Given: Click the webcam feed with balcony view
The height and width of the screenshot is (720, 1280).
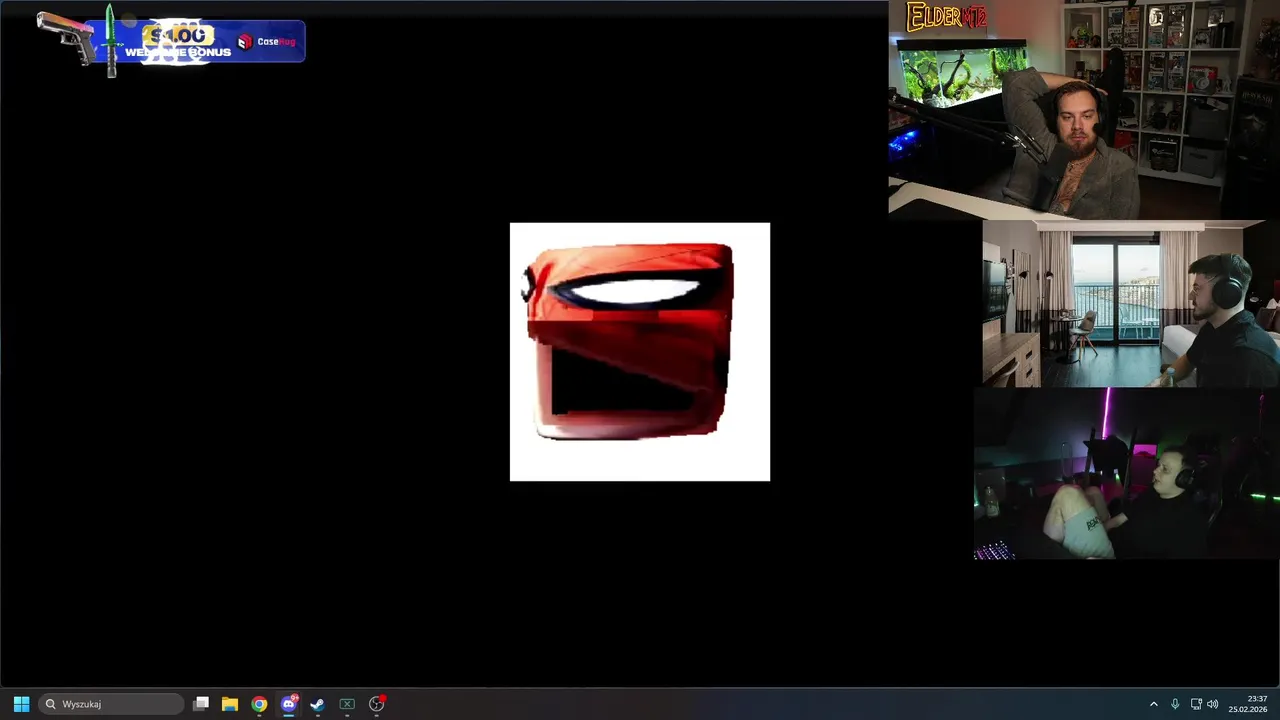Looking at the screenshot, I should pyautogui.click(x=1131, y=305).
